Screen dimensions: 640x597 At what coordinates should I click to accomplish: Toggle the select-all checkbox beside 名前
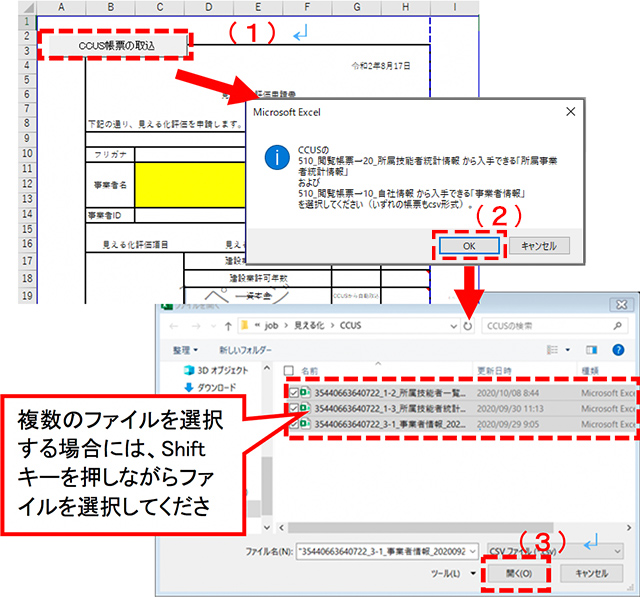click(x=291, y=369)
